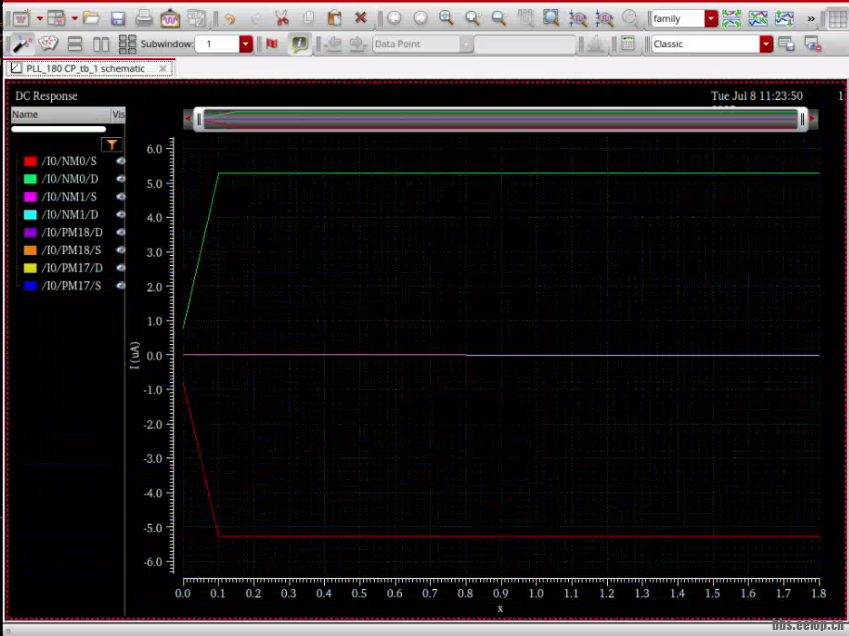849x636 pixels.
Task: Toggle visibility of /I0/NM0/S trace
Action: [120, 161]
